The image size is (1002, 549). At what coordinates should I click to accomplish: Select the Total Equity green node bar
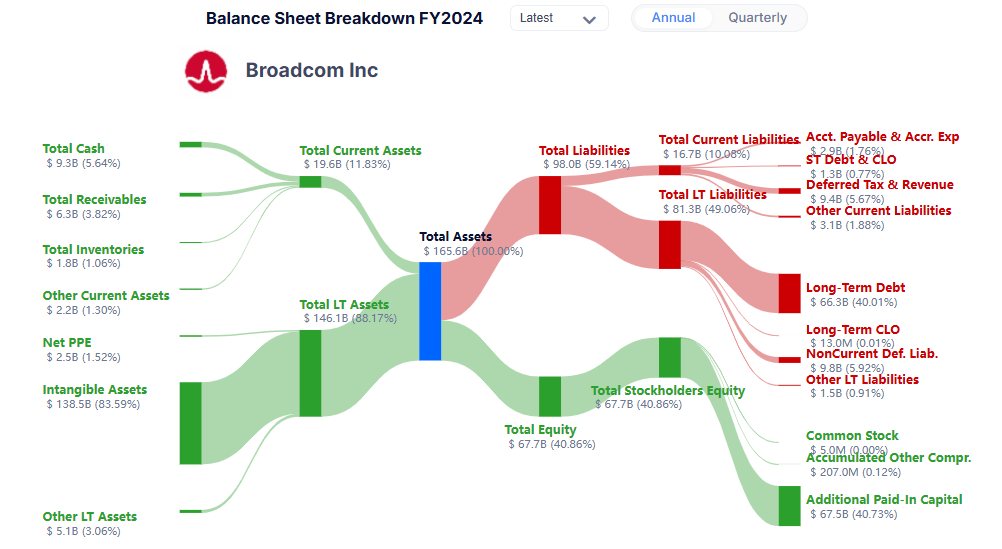[x=550, y=396]
